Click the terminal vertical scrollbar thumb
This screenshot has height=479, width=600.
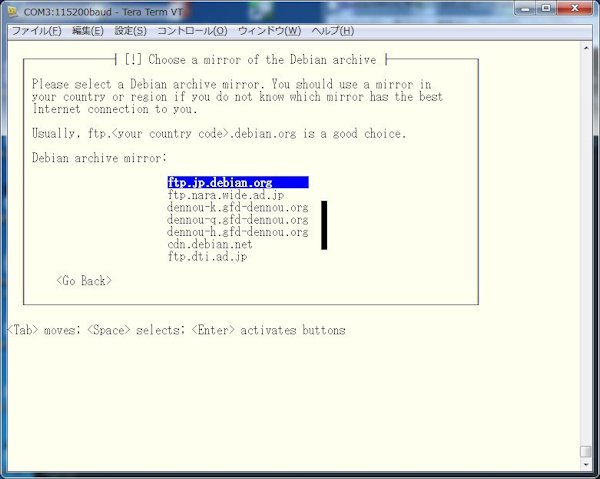tap(586, 451)
